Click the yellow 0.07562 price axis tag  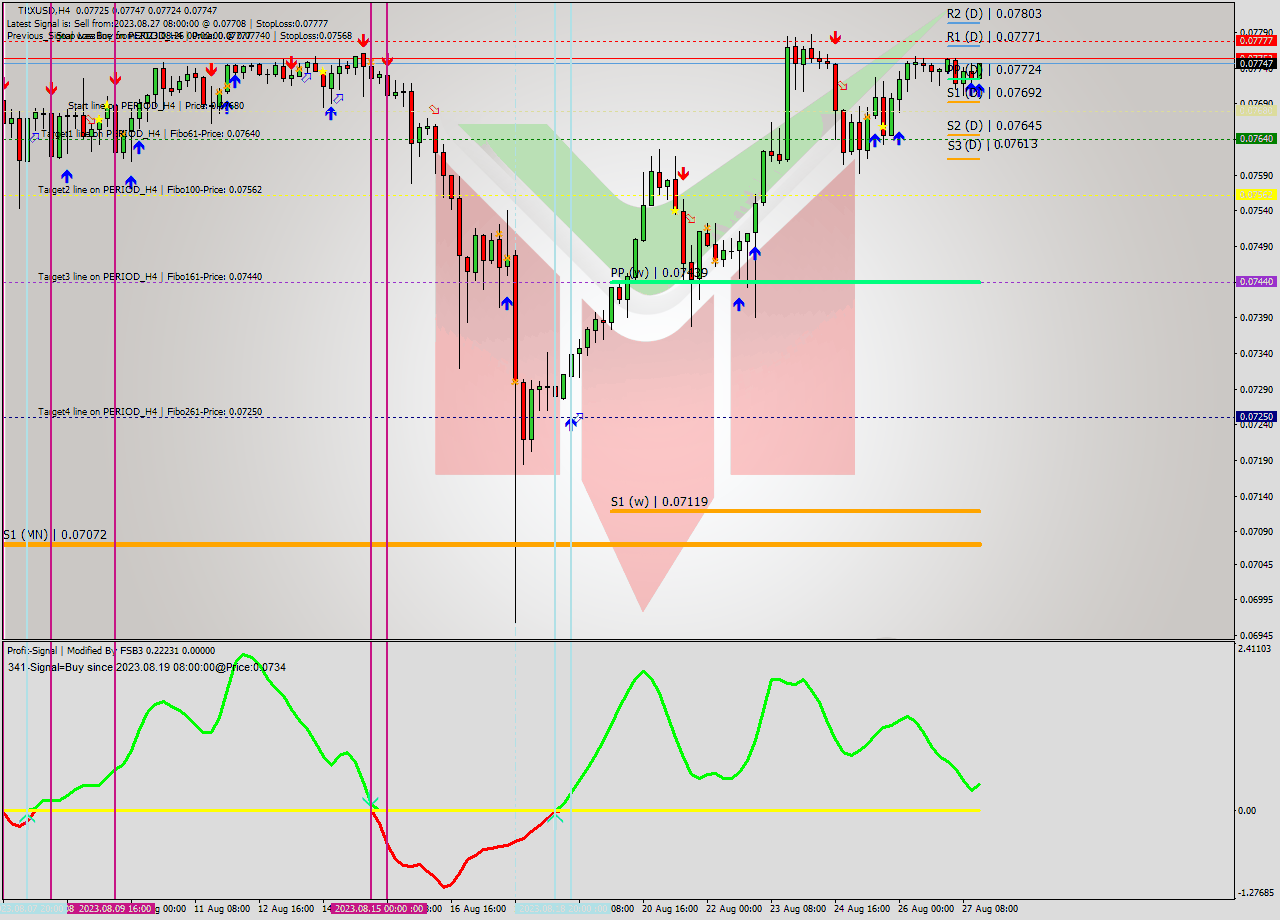[1256, 194]
